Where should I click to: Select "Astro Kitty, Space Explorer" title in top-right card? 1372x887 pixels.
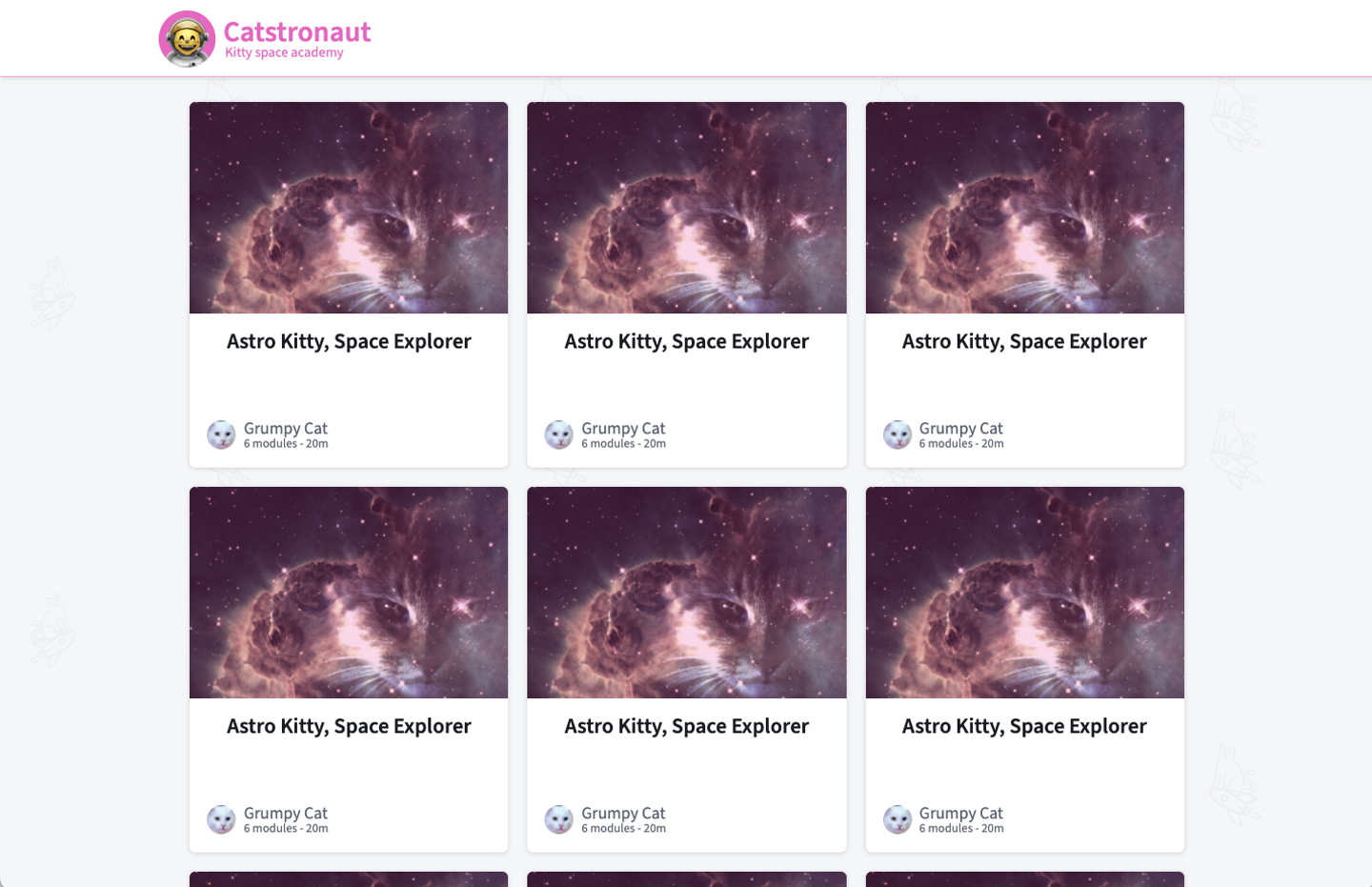pyautogui.click(x=1025, y=342)
